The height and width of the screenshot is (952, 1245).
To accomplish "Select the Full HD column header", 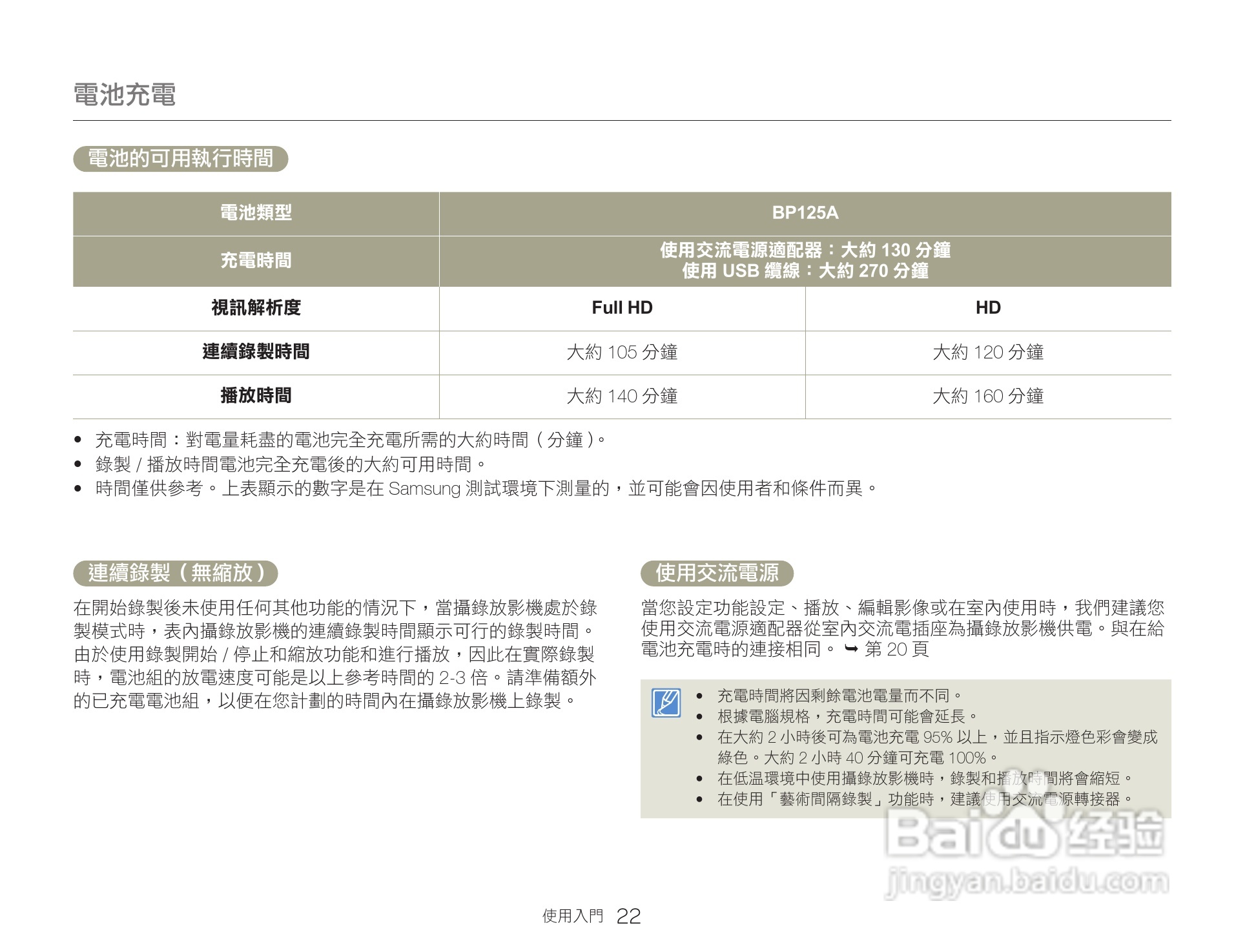I will (x=621, y=308).
